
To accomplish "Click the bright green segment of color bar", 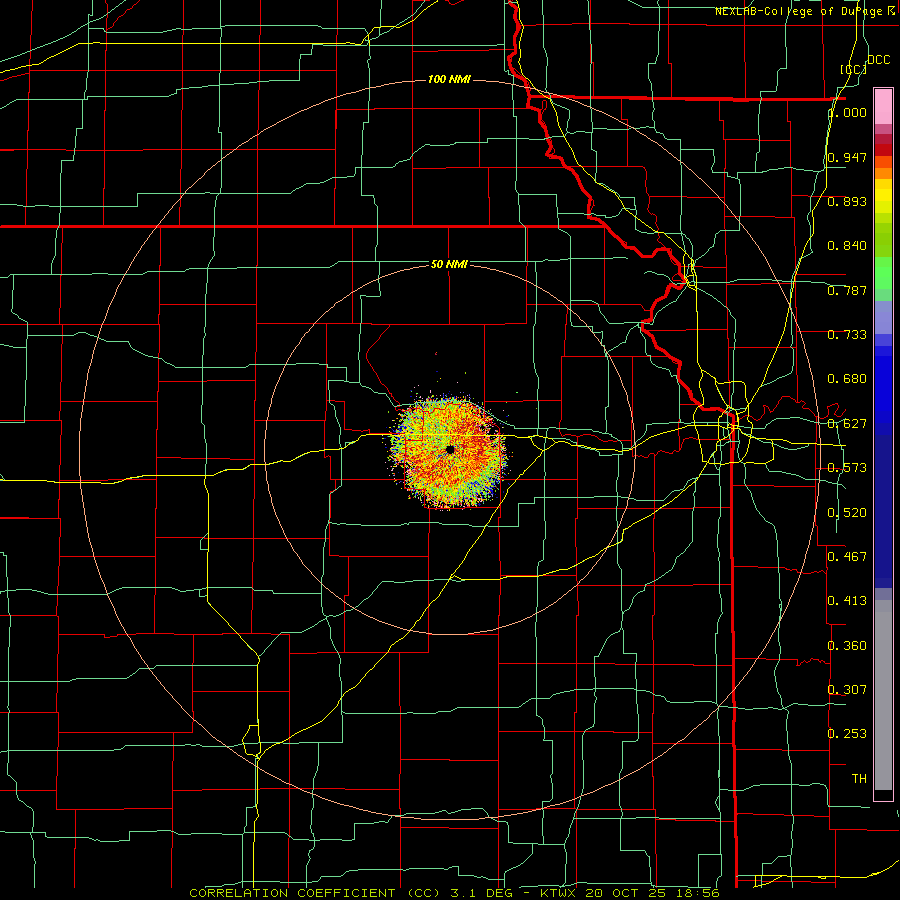I will (883, 273).
